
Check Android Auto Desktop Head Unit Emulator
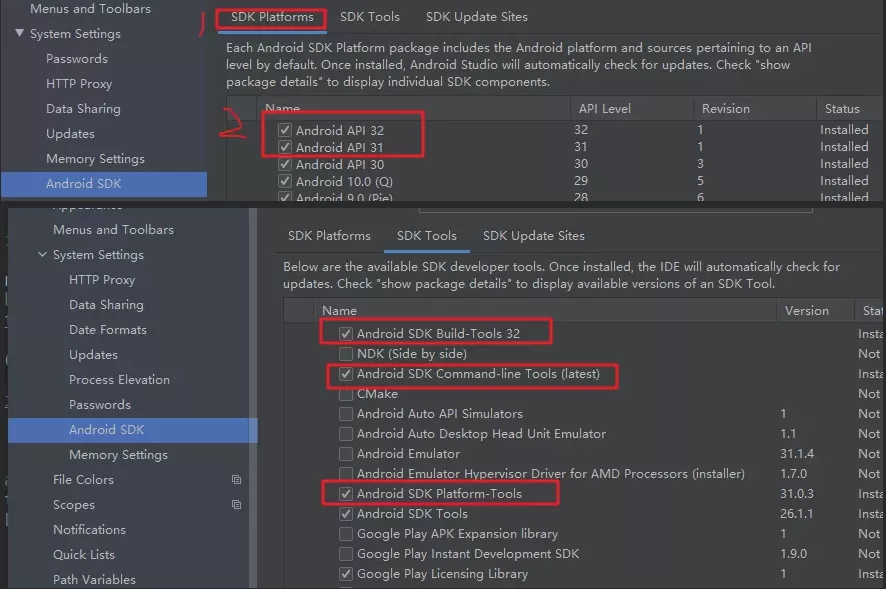(x=346, y=434)
